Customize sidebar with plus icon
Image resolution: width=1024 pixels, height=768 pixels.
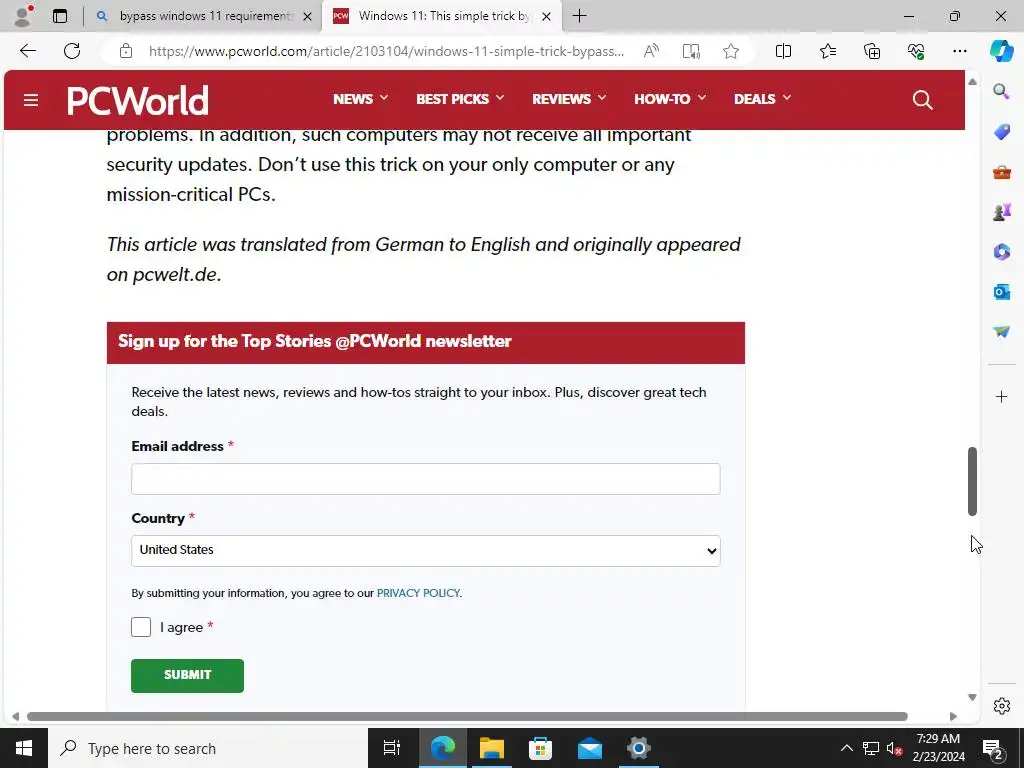1001,396
